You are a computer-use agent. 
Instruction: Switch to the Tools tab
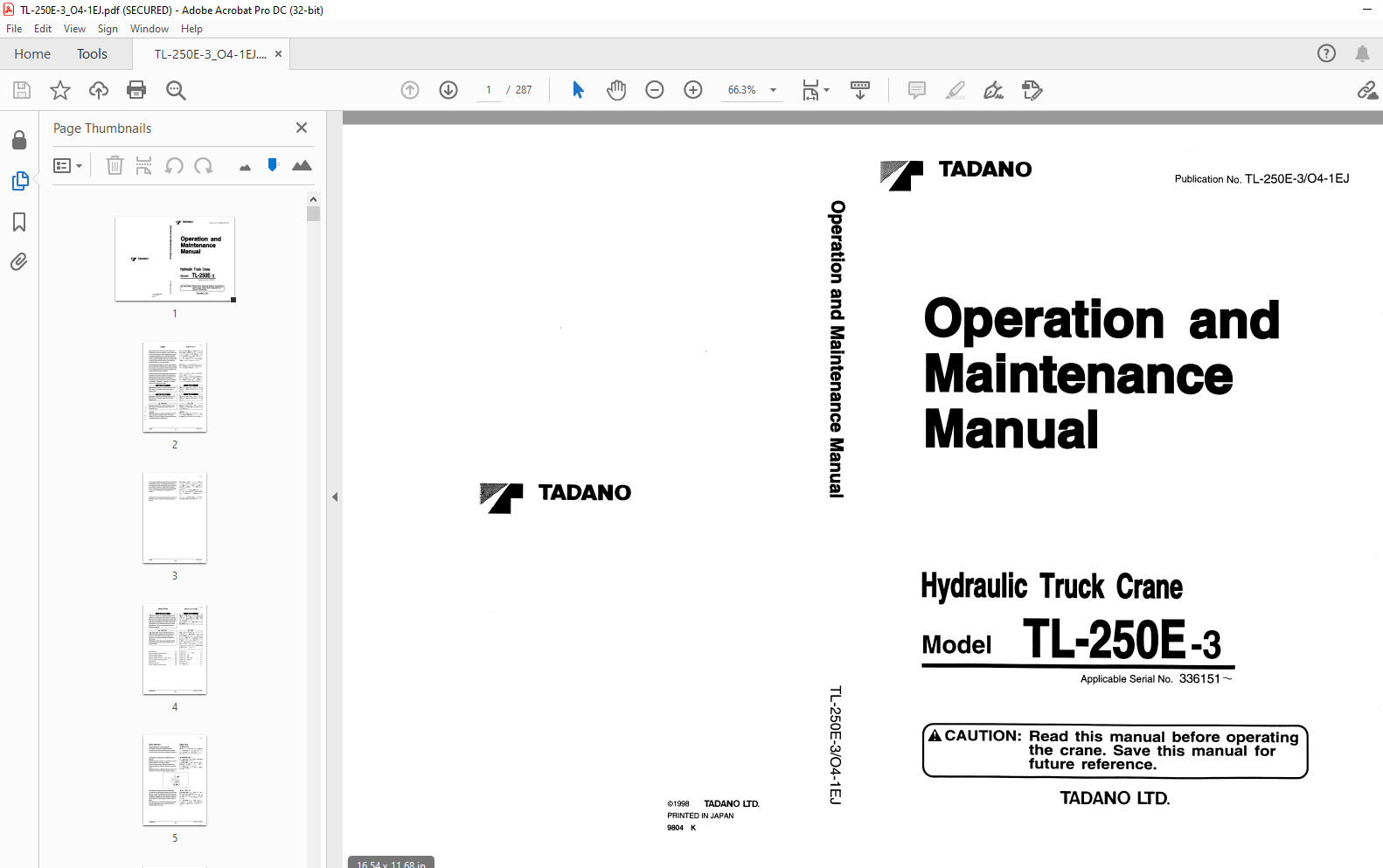[92, 54]
